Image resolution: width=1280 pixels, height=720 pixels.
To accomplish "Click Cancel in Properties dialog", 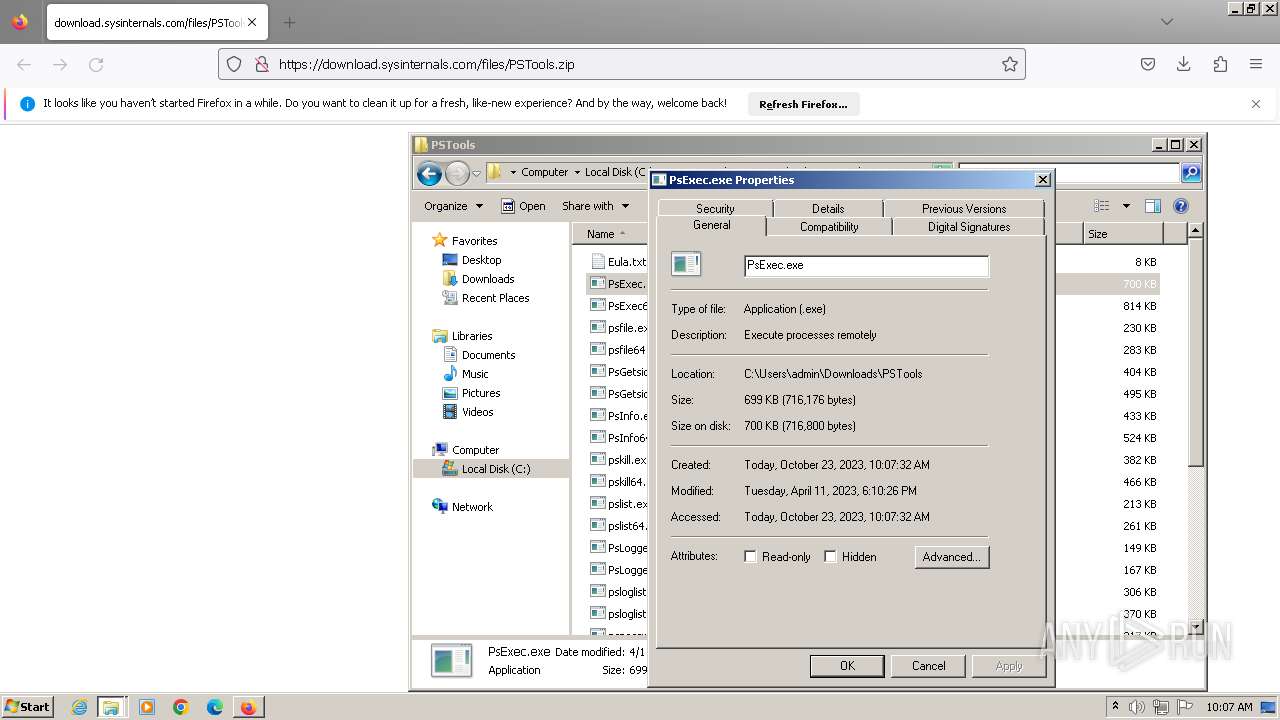I will 928,666.
